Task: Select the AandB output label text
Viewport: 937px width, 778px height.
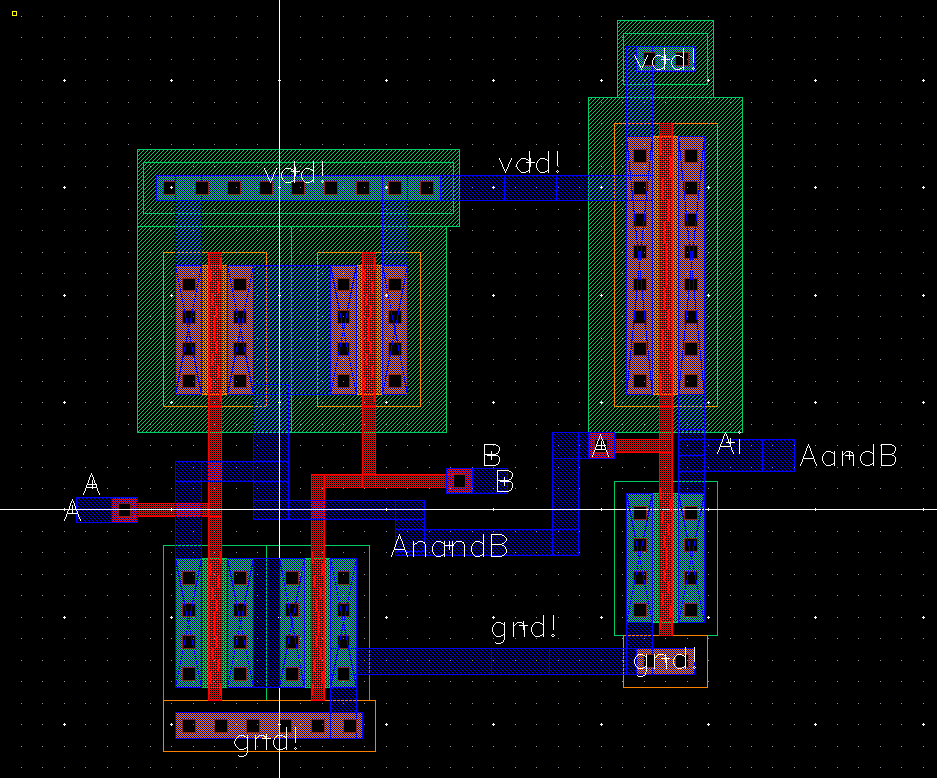Action: click(x=848, y=455)
